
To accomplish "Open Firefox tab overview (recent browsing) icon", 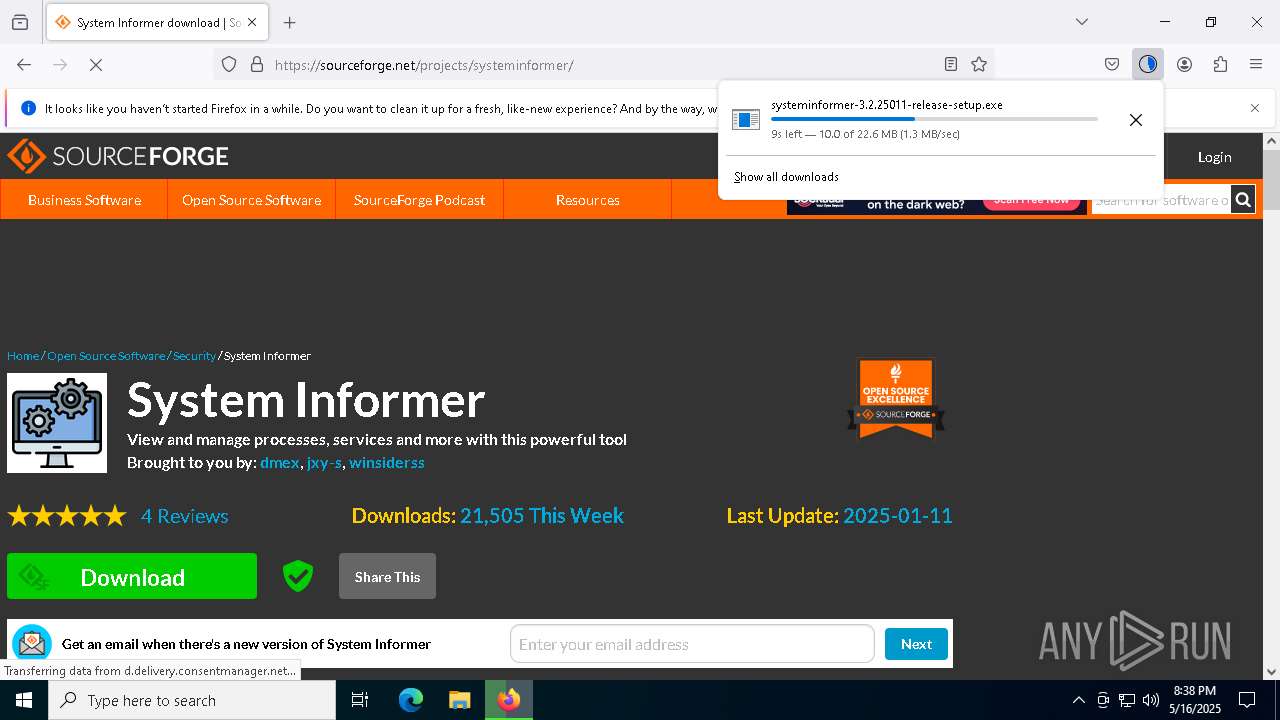I will [x=20, y=22].
